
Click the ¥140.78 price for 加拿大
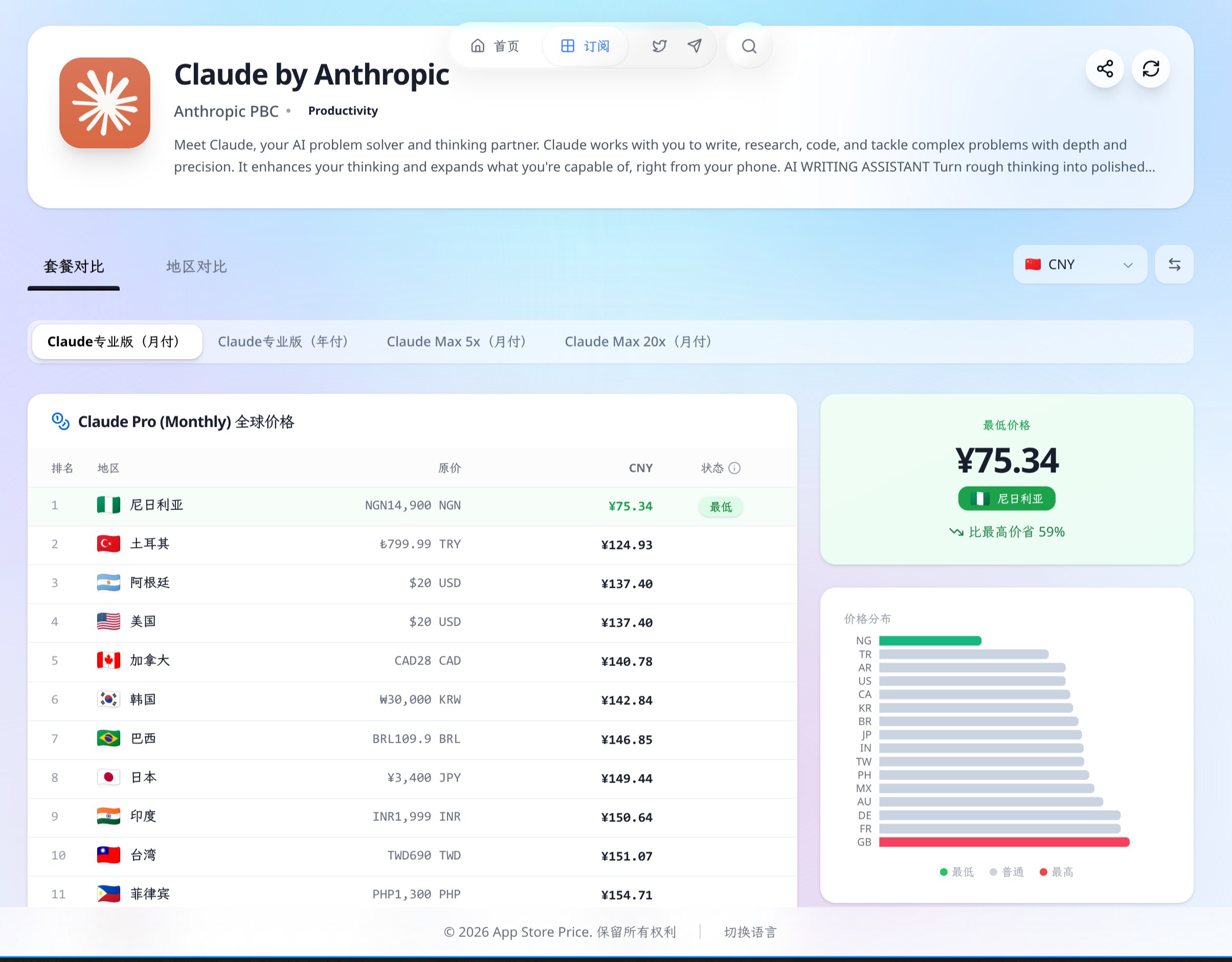pos(626,662)
